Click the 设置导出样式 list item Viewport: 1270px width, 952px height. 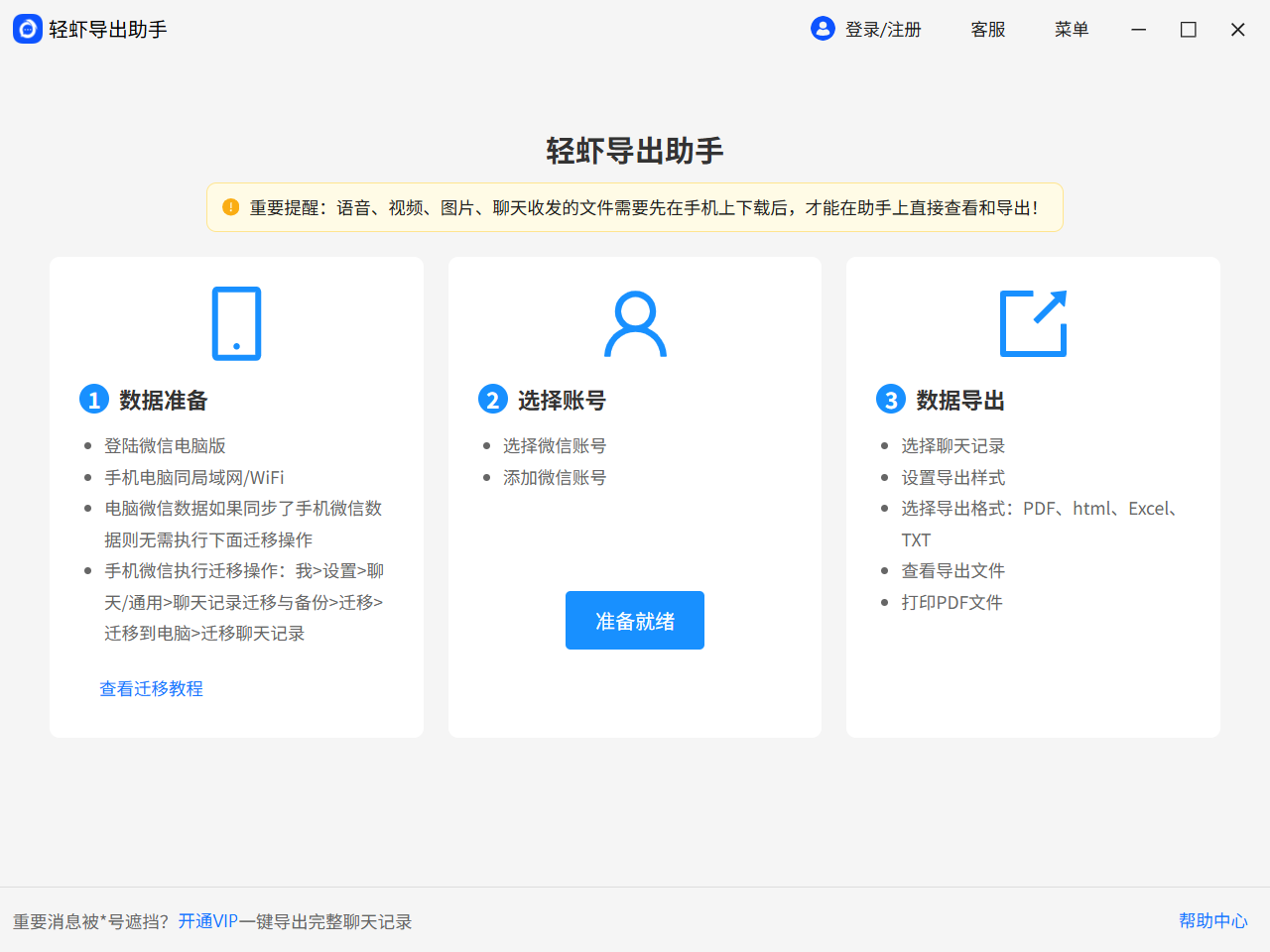[x=953, y=478]
